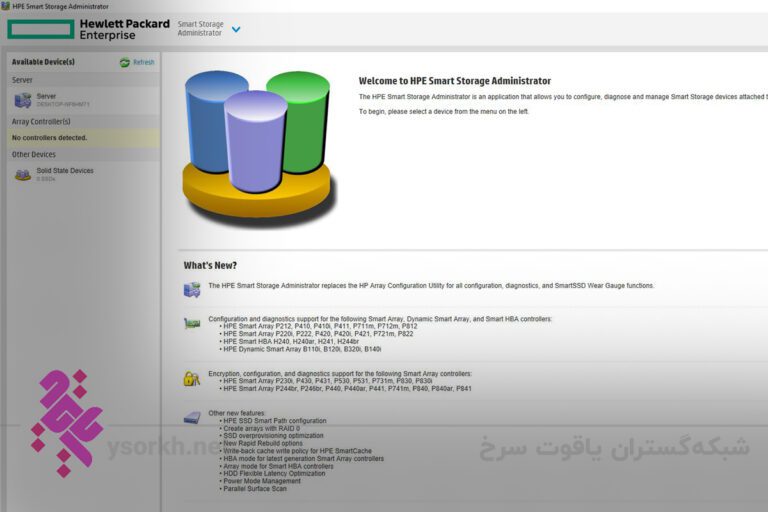Click the 'No controllers detected.' message
The height and width of the screenshot is (512, 768).
(x=49, y=138)
